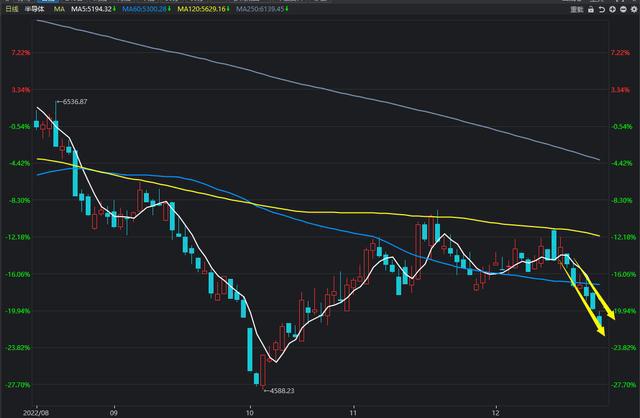The width and height of the screenshot is (640, 418).
Task: Click the right axis -12.18% label
Action: 623,237
